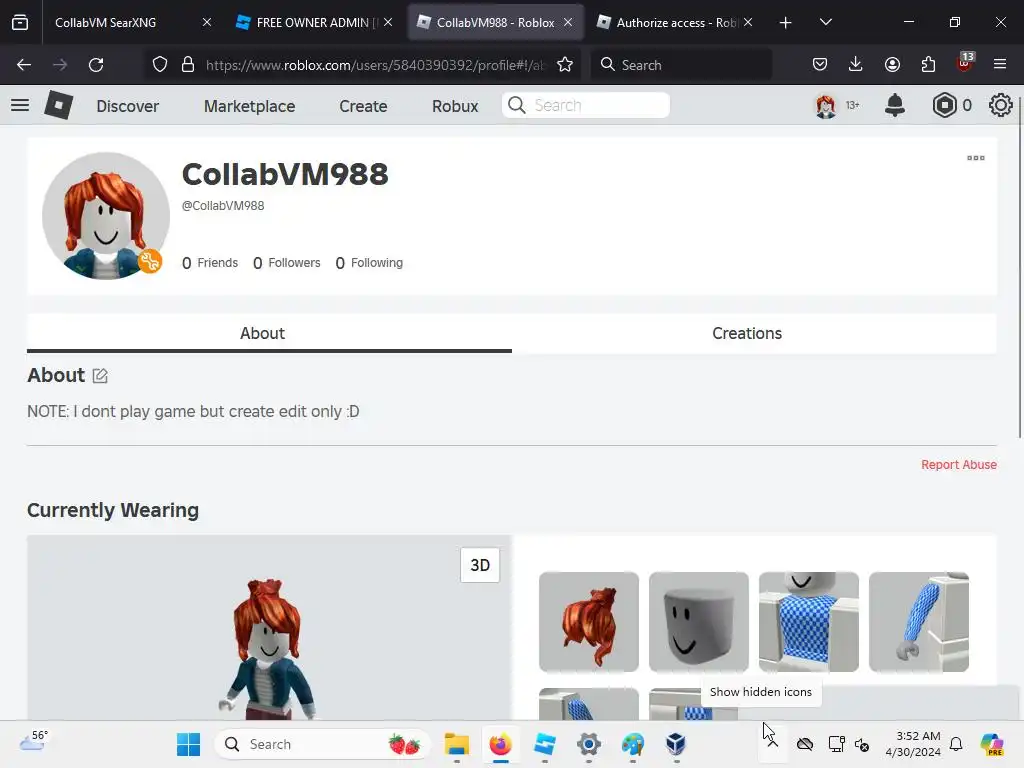The height and width of the screenshot is (768, 1024).
Task: Click the large profile avatar picture
Action: (x=106, y=216)
